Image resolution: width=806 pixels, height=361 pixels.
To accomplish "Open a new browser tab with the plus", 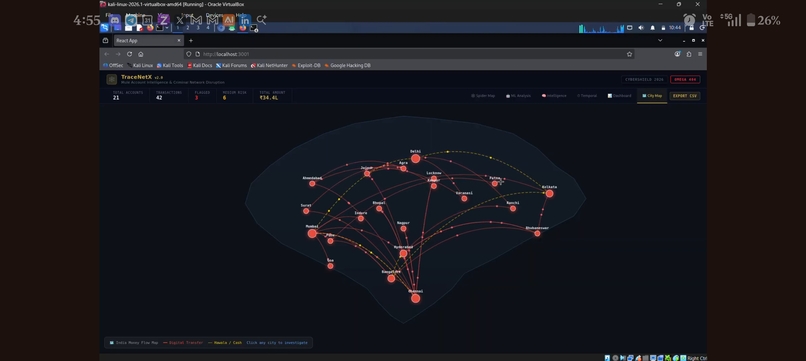I will pos(191,41).
